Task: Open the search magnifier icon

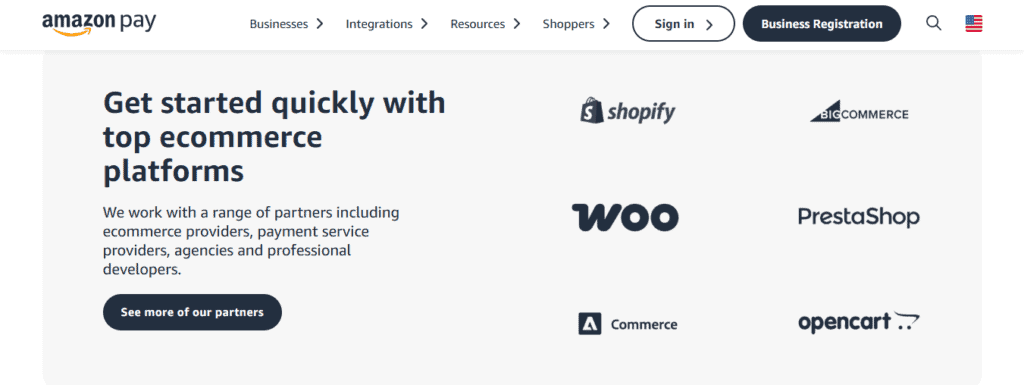Action: [934, 23]
